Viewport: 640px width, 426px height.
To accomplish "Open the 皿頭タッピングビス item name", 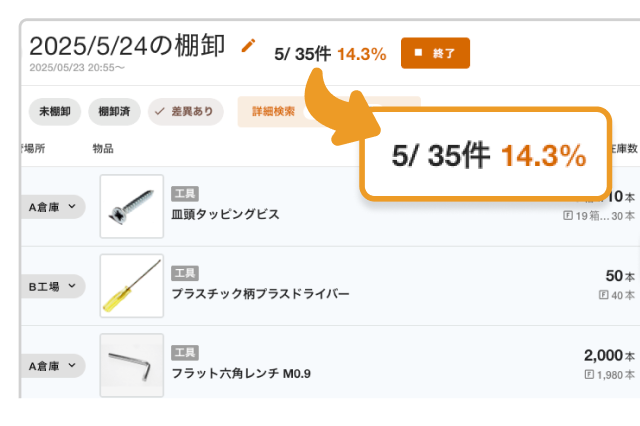I will click(x=225, y=214).
